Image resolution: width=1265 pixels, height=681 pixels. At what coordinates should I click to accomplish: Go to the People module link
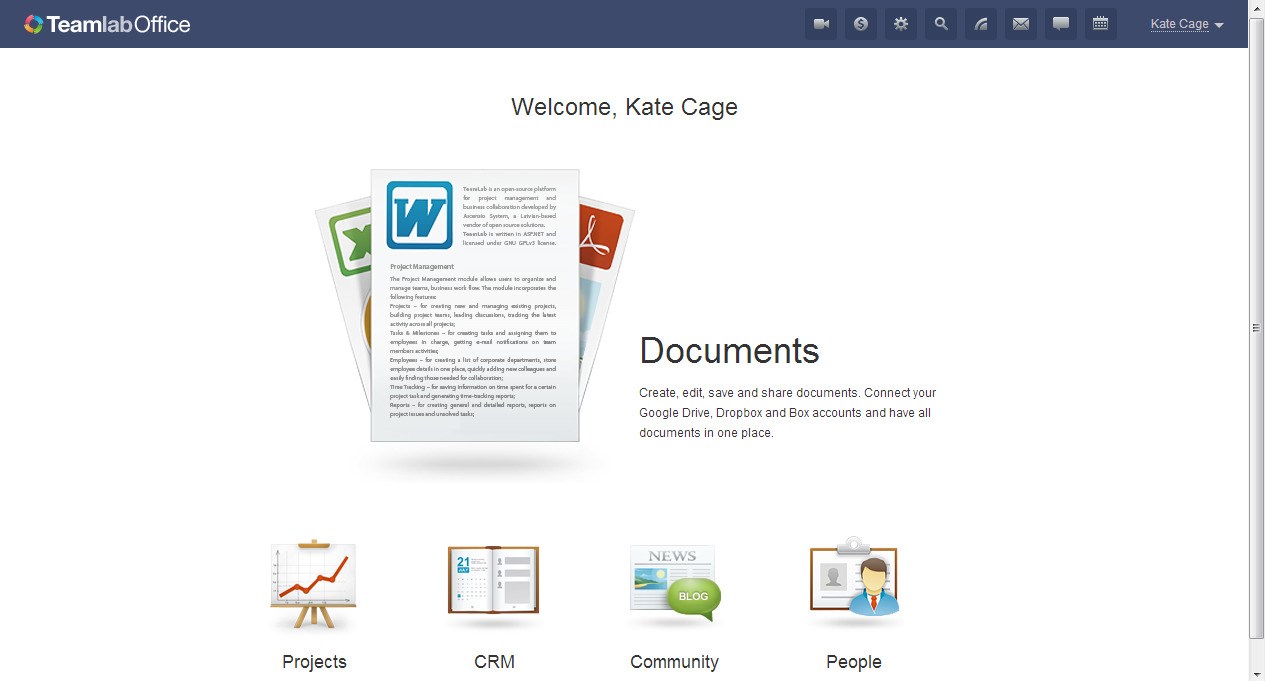pyautogui.click(x=854, y=662)
